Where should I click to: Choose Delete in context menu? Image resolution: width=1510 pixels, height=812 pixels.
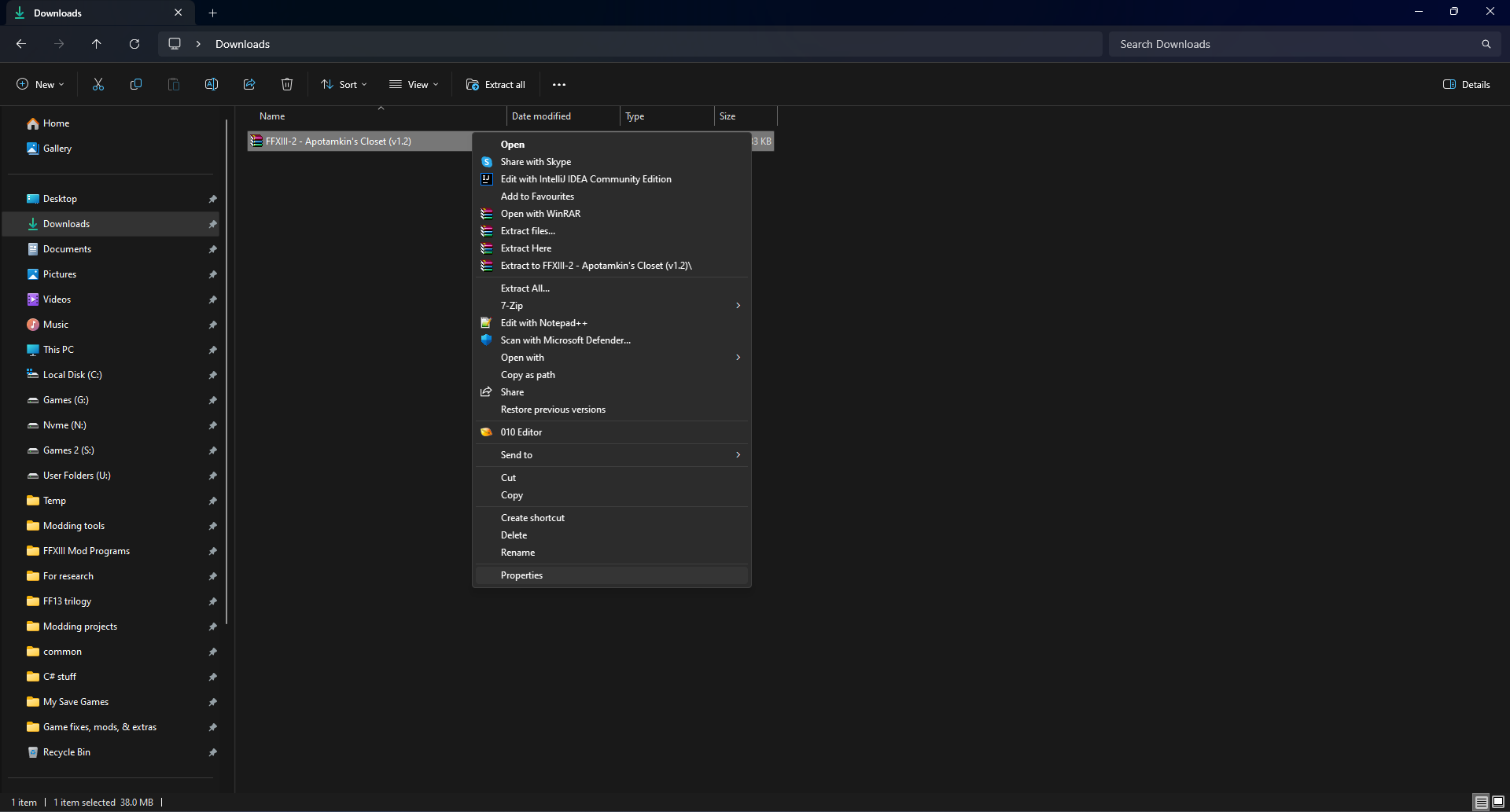click(x=612, y=535)
